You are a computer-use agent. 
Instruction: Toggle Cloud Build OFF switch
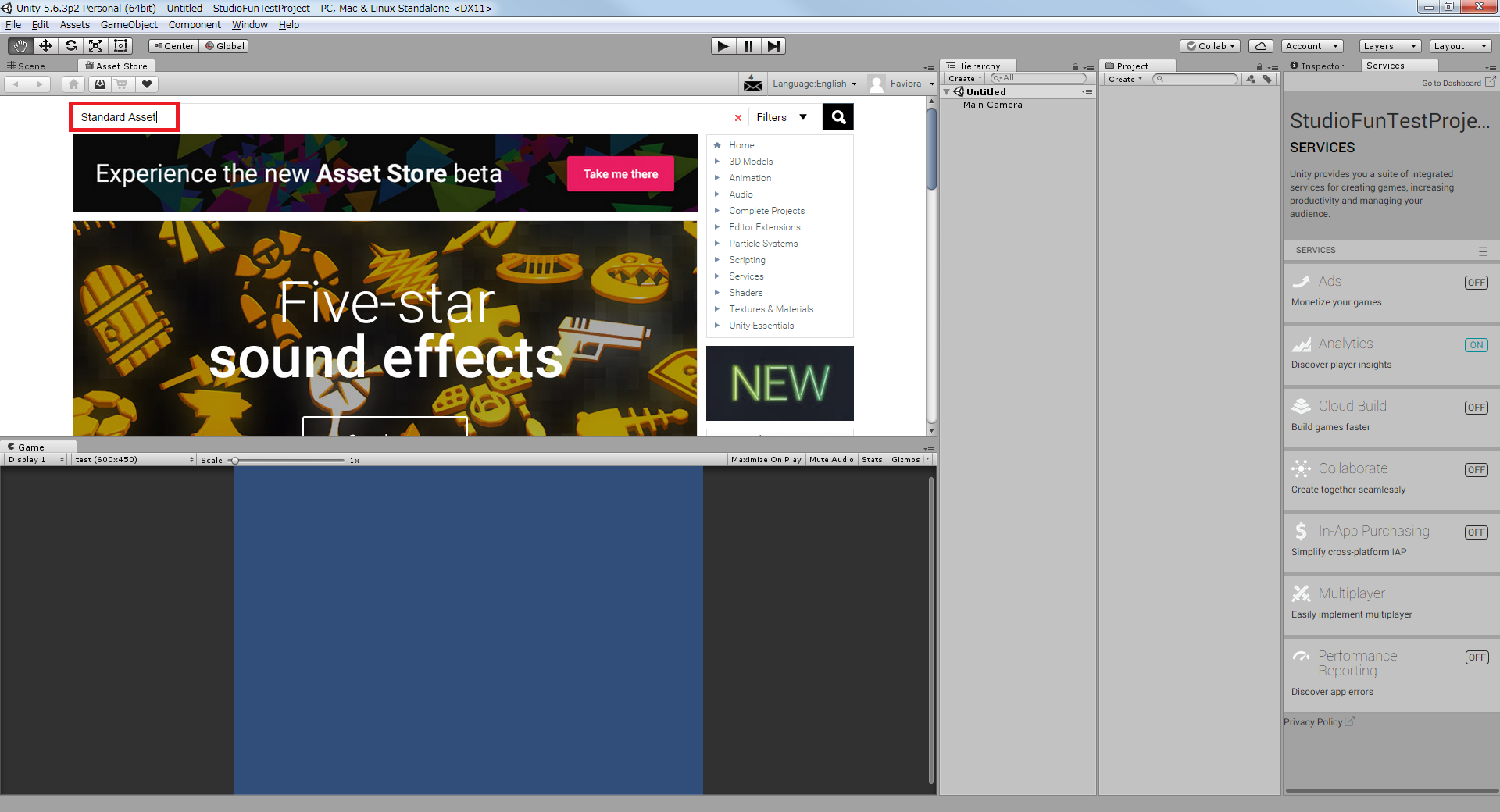(x=1476, y=408)
